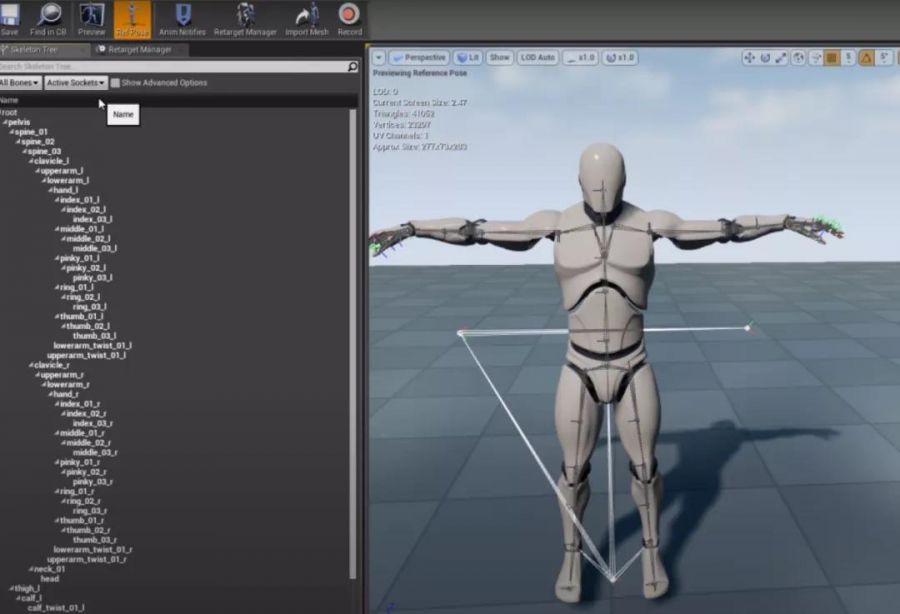This screenshot has height=614, width=900.
Task: Toggle rotation snapping orange triangle button
Action: pyautogui.click(x=867, y=58)
